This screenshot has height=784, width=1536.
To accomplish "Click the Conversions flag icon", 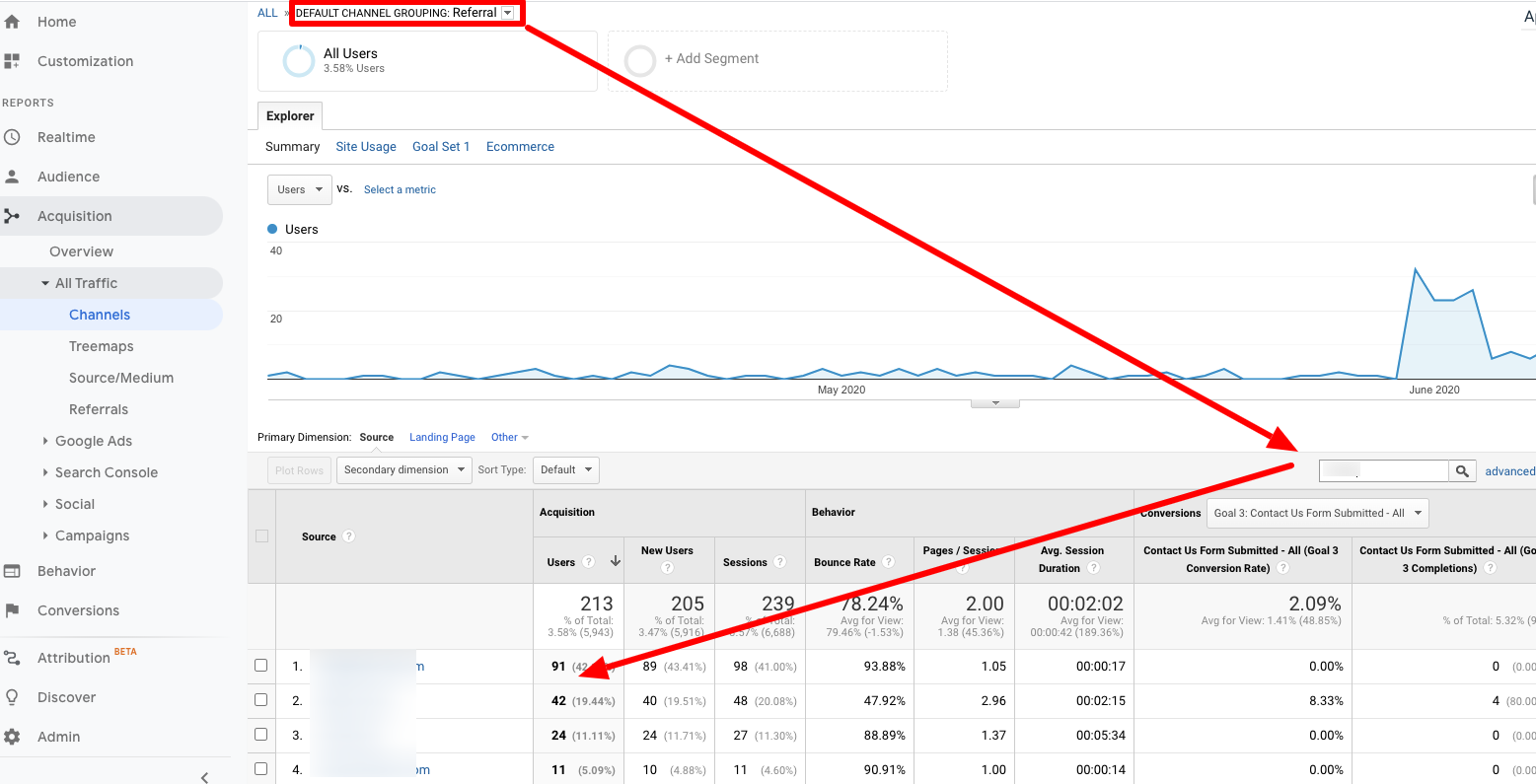I will [12, 610].
